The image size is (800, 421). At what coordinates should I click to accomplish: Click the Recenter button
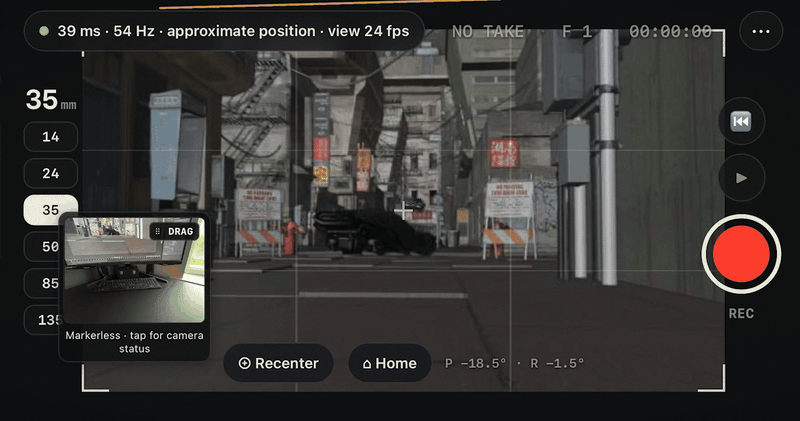point(279,363)
